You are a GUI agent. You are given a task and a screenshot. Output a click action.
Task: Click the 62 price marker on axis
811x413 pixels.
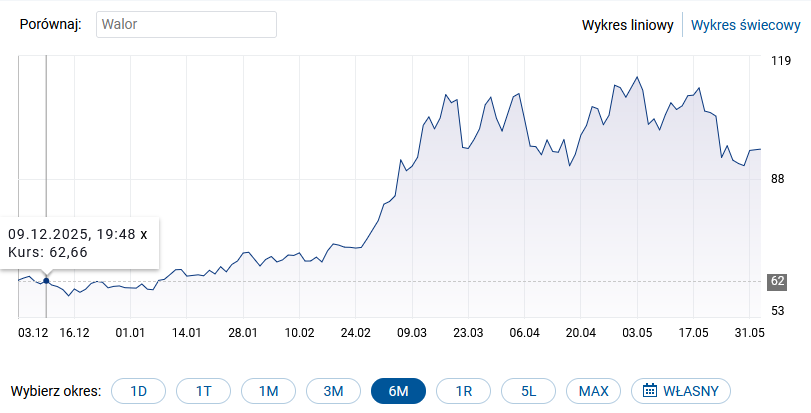(x=777, y=281)
